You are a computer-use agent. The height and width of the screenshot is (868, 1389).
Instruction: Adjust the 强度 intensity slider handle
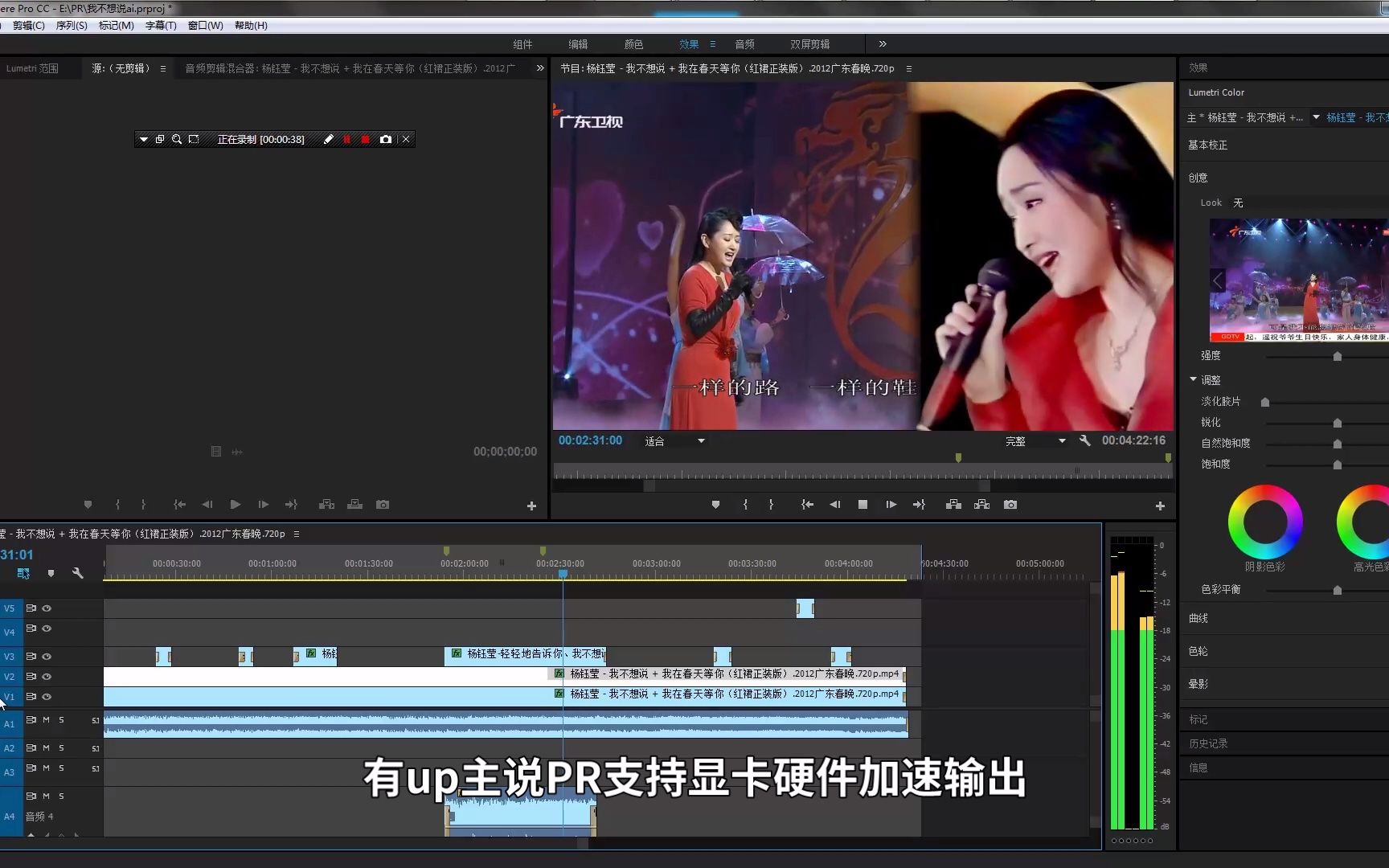click(x=1338, y=356)
